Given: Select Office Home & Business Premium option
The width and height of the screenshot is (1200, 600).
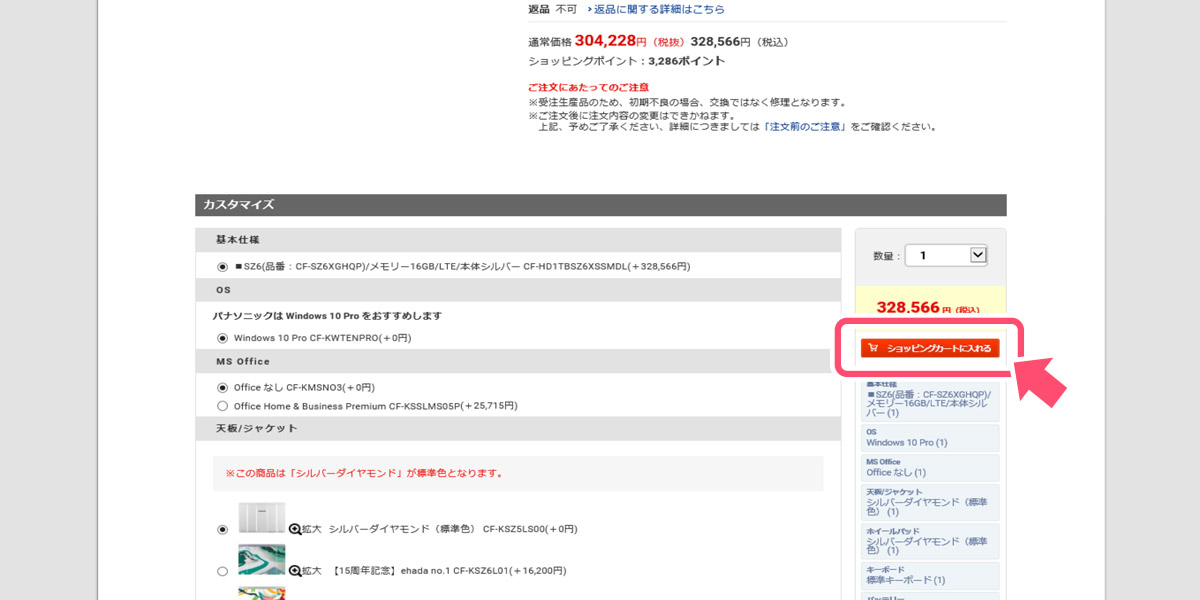Looking at the screenshot, I should [222, 406].
